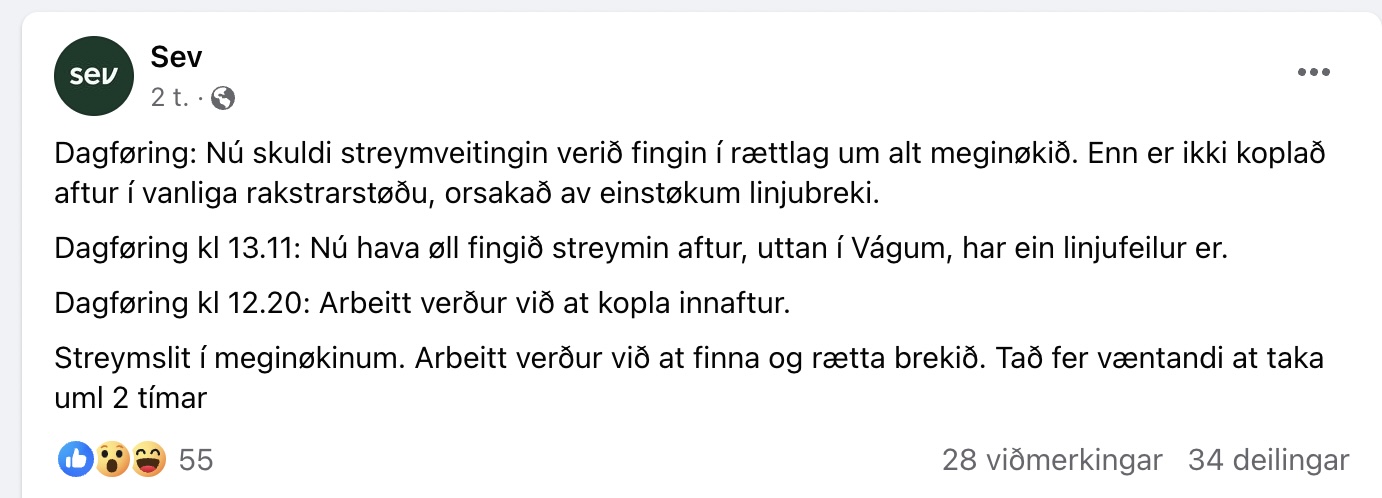1382x498 pixels.
Task: Click the "Dagføring kl 12.20" update line
Action: click(422, 303)
